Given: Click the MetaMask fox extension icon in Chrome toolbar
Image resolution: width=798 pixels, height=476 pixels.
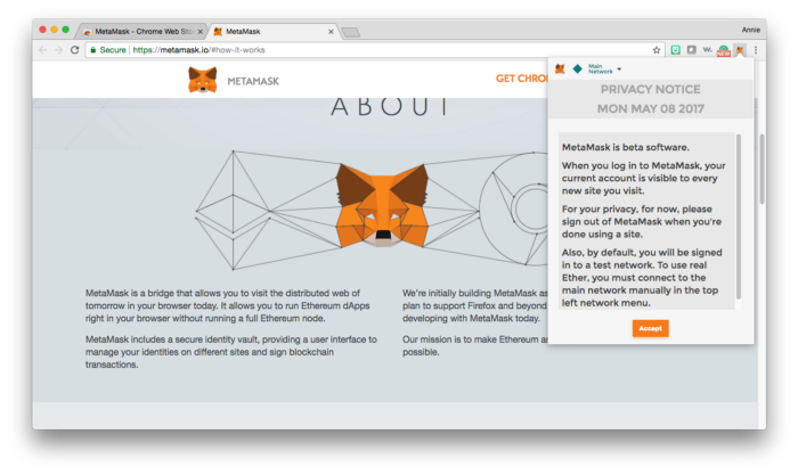Looking at the screenshot, I should [739, 50].
